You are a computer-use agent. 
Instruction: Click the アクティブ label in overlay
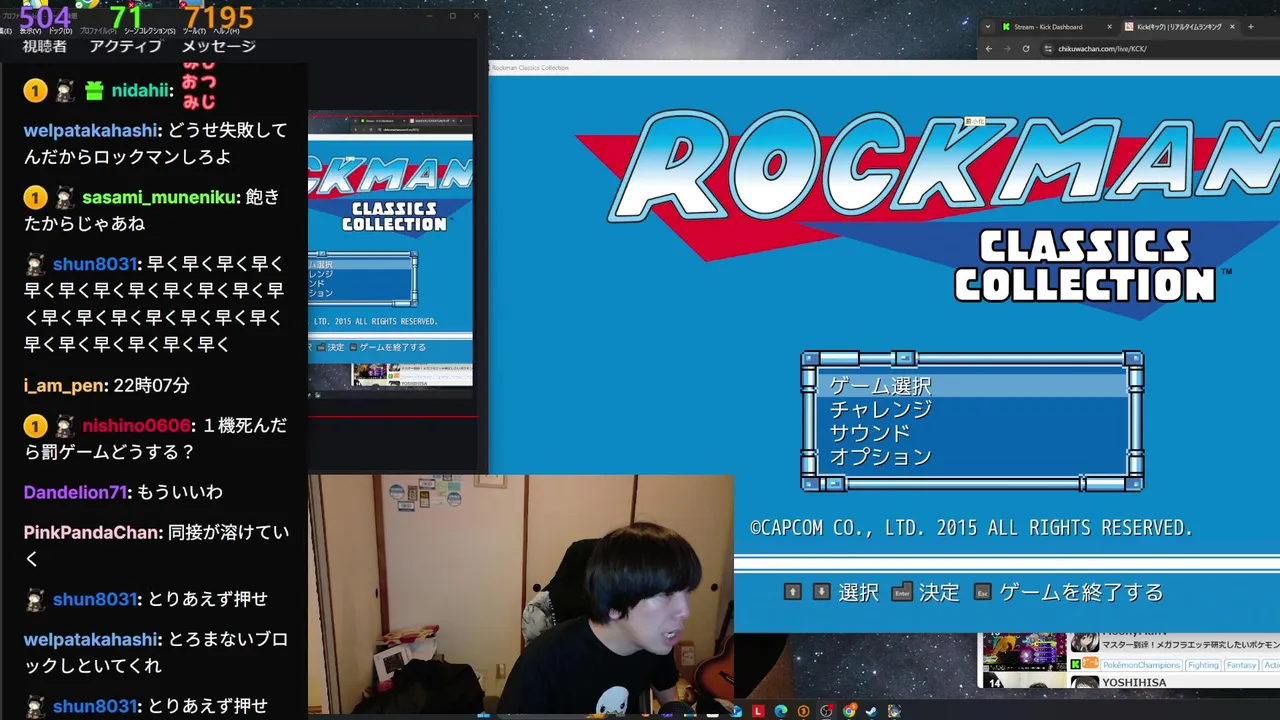click(x=125, y=46)
